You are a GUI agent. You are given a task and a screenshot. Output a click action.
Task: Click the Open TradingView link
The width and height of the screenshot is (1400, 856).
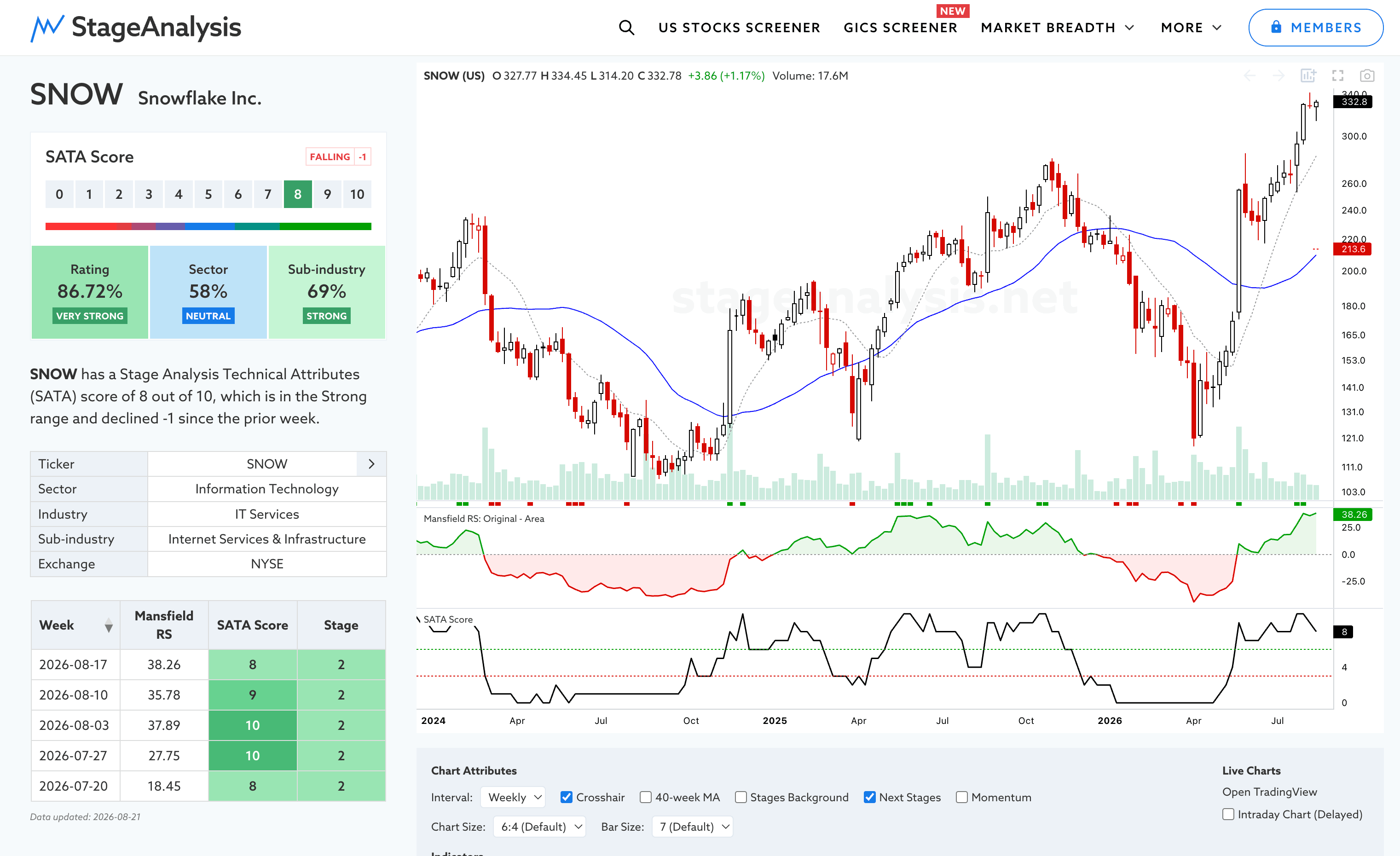pos(1269,791)
